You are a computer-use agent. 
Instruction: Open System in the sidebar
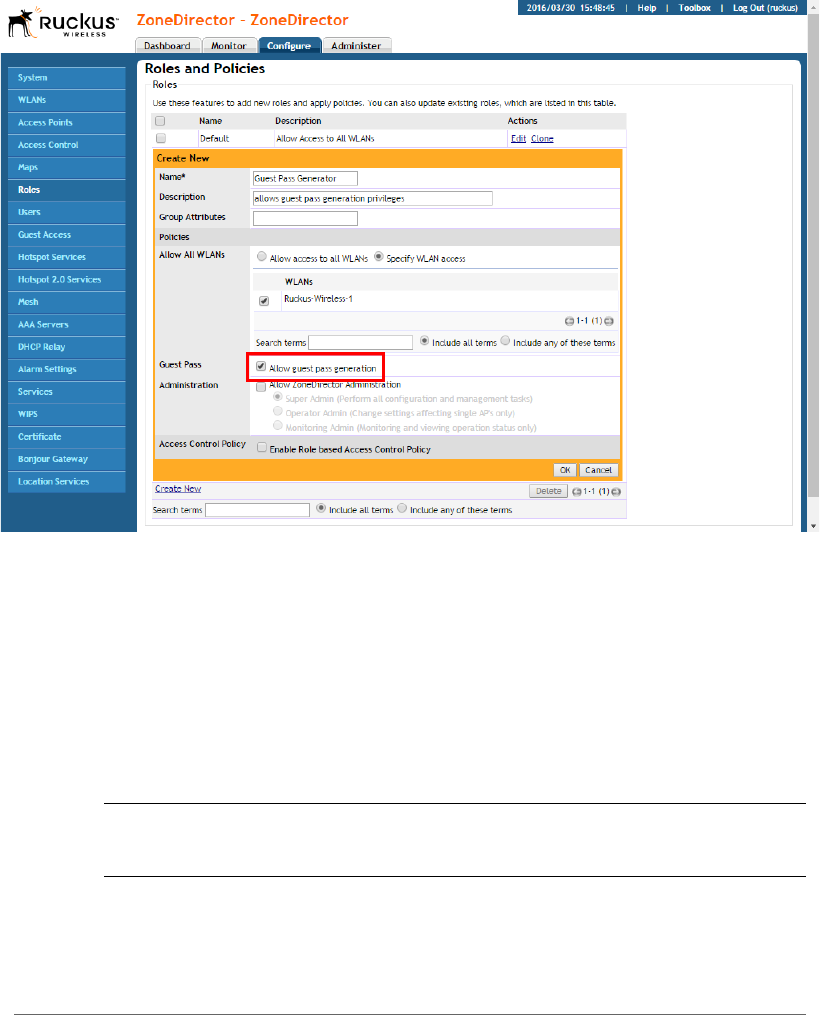67,78
